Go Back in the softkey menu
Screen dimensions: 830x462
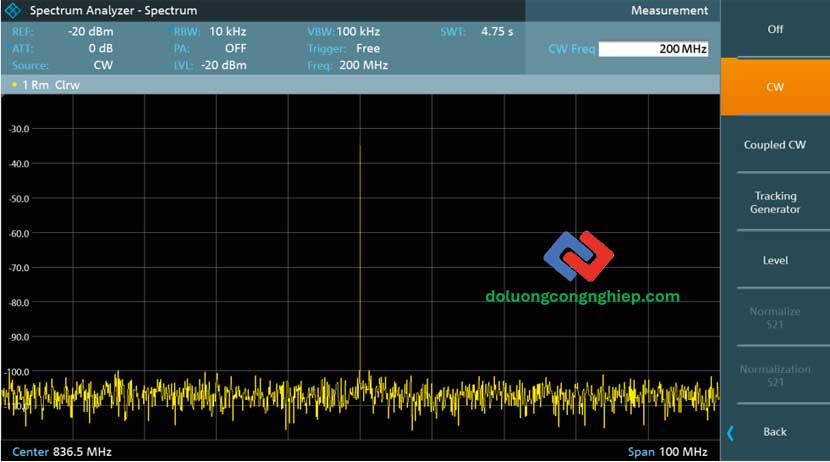pyautogui.click(x=775, y=432)
